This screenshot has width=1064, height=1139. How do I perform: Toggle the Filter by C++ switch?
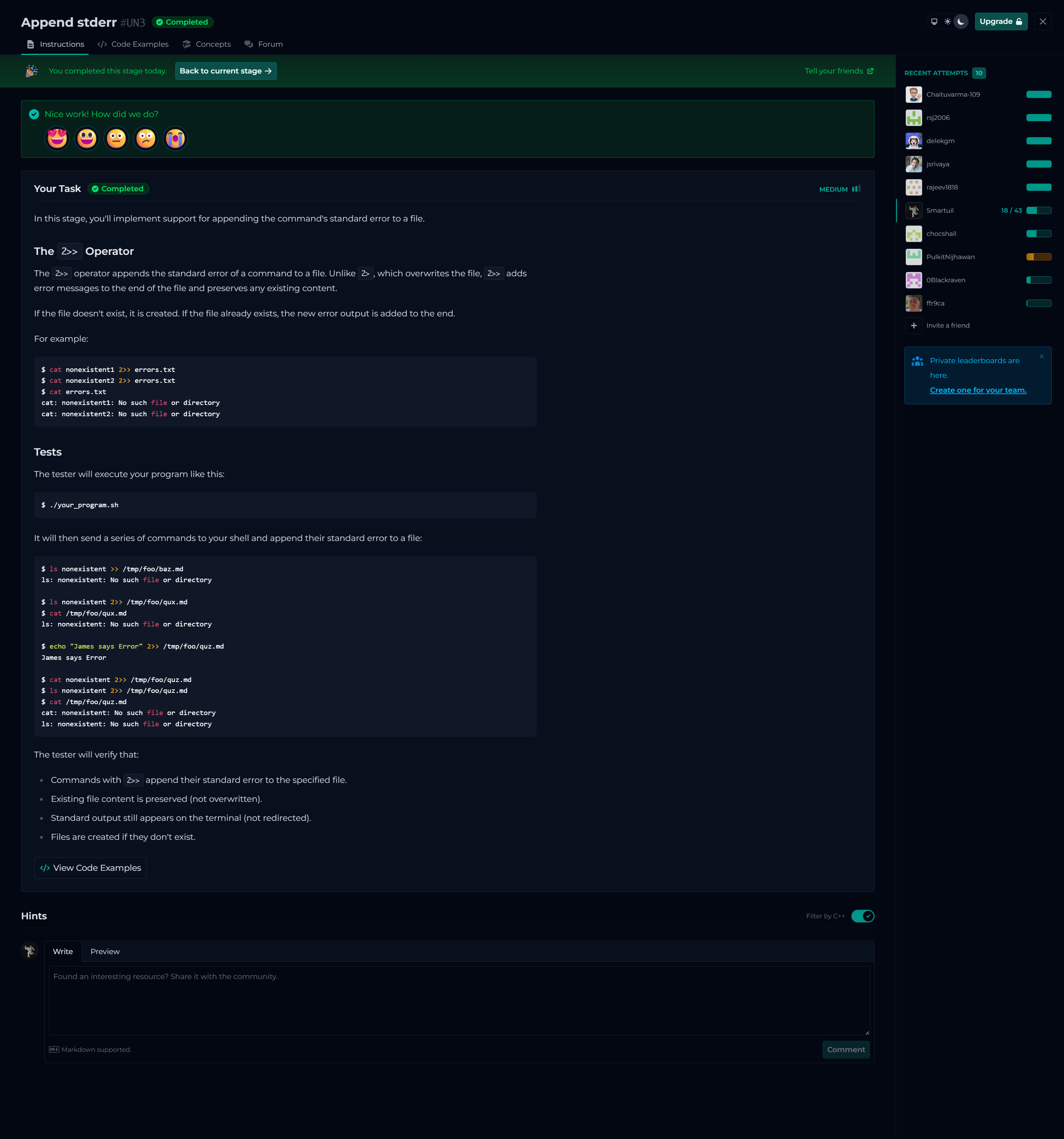(x=862, y=916)
